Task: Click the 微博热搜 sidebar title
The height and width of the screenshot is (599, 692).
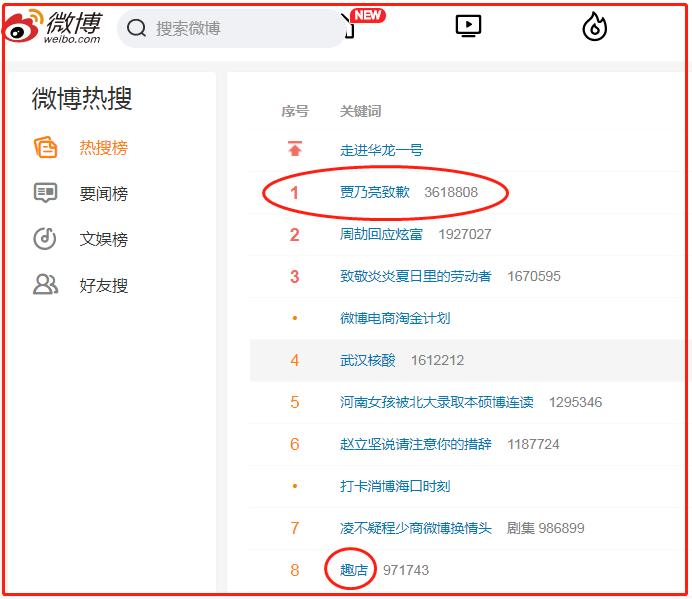Action: [x=82, y=98]
